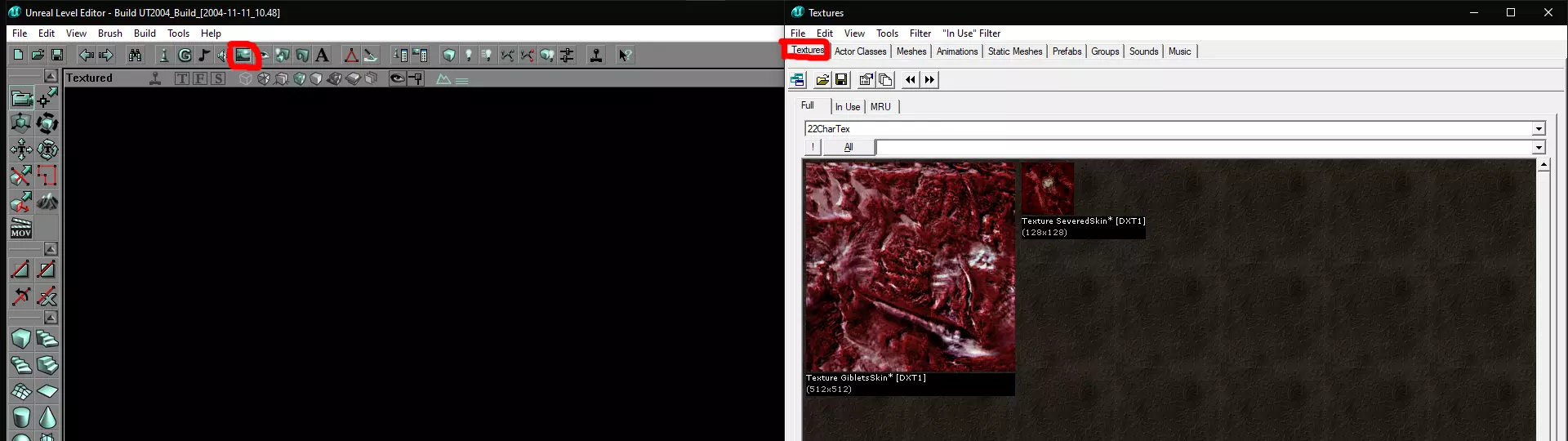Open the Brush menu in Level Editor
1568x441 pixels.
click(109, 33)
